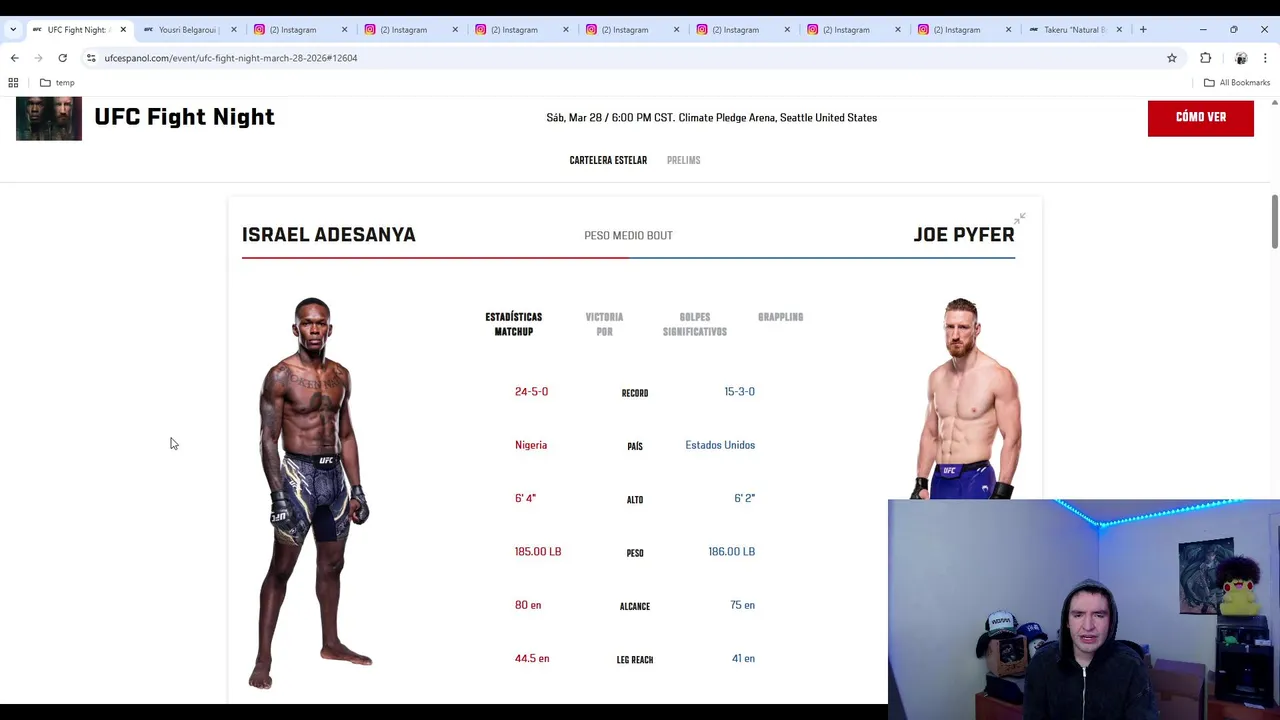Close the Yousri Belgaroui tab
Image resolution: width=1280 pixels, height=720 pixels.
[234, 29]
